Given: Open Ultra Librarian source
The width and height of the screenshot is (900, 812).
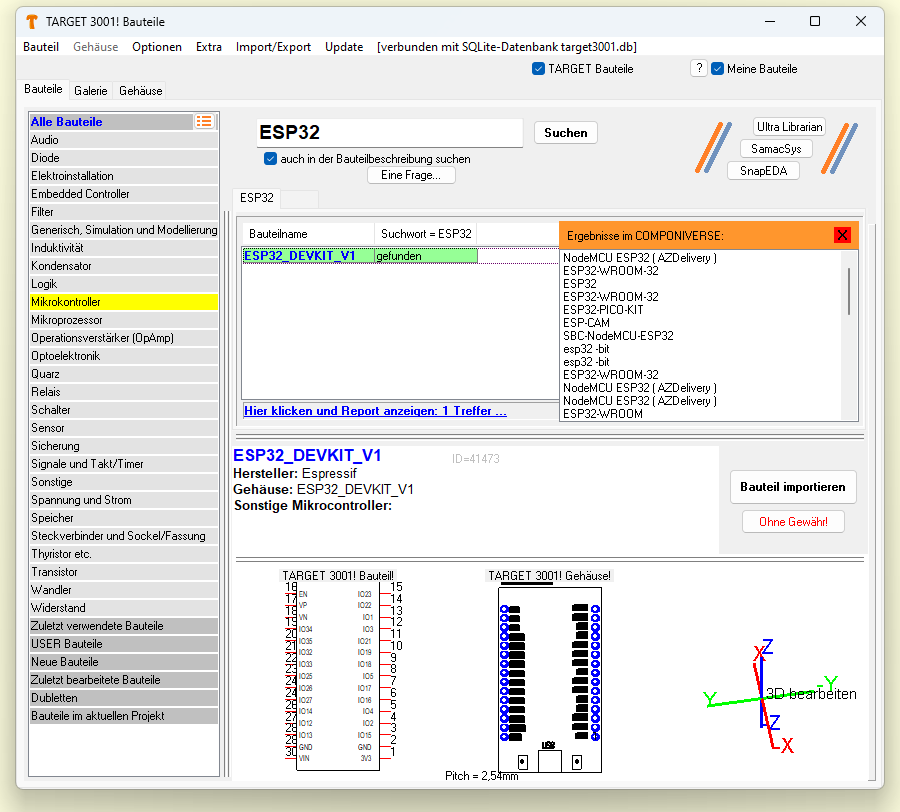Looking at the screenshot, I should pos(789,127).
